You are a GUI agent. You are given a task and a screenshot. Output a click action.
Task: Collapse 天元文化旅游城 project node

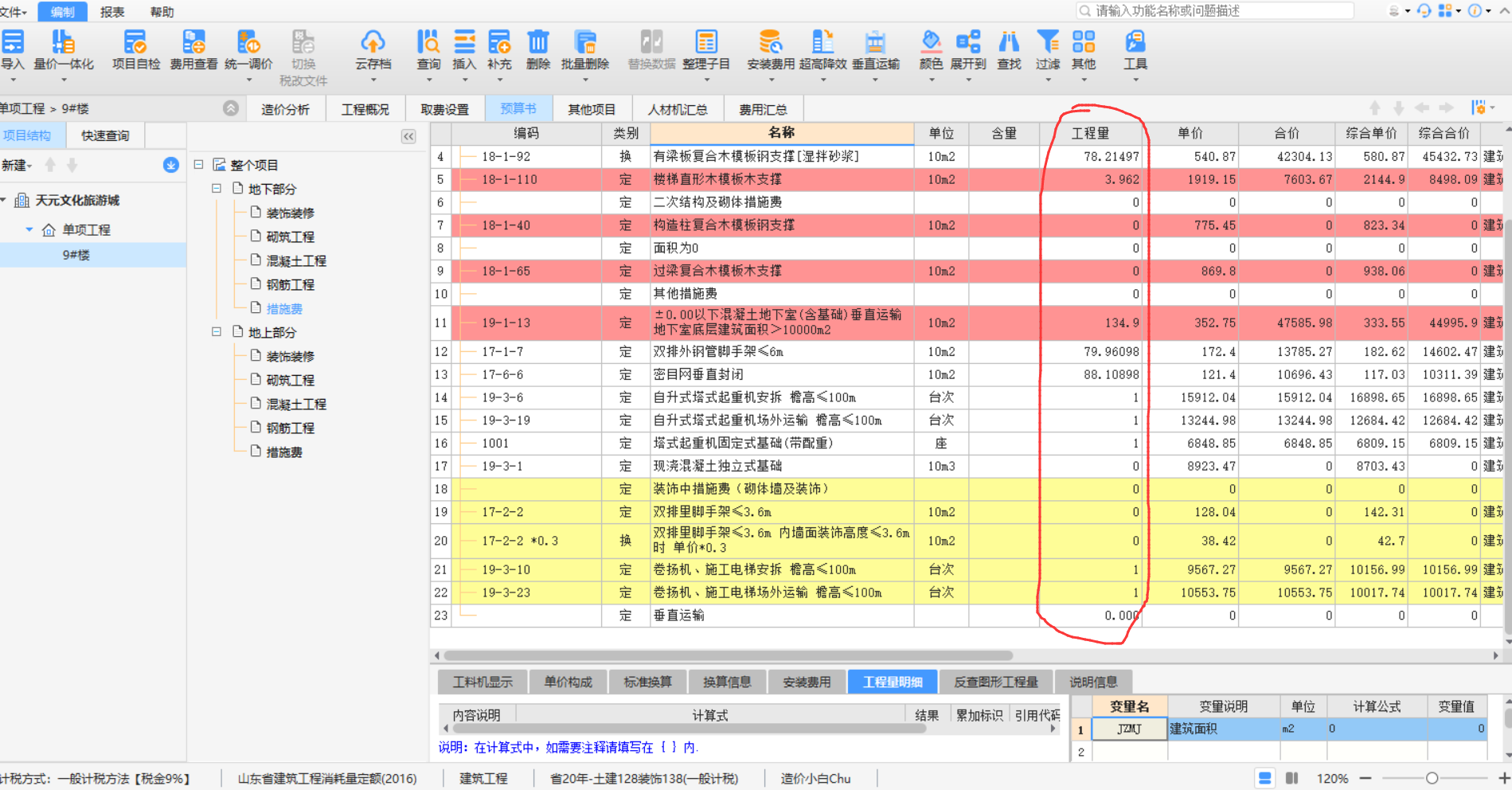4,200
